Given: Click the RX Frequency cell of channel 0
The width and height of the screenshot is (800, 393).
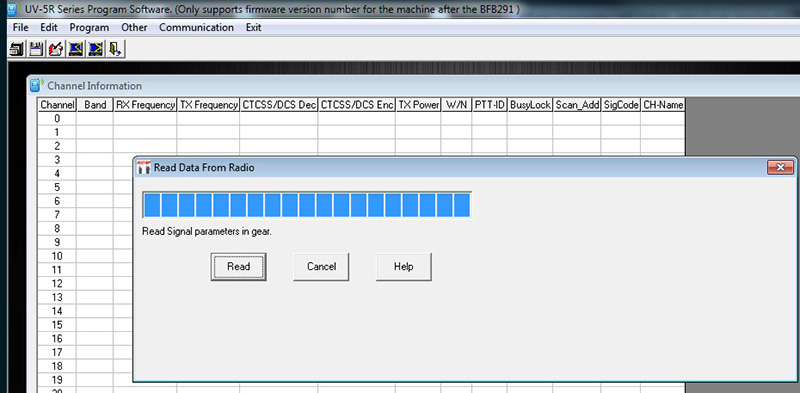Looking at the screenshot, I should (x=145, y=118).
